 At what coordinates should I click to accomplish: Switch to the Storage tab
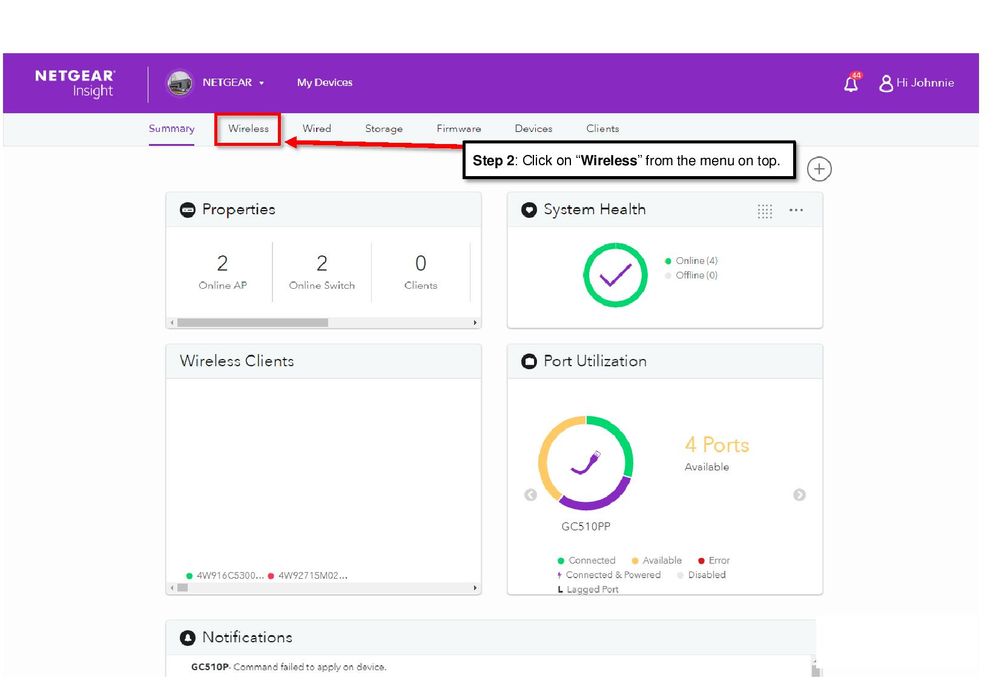coord(384,129)
